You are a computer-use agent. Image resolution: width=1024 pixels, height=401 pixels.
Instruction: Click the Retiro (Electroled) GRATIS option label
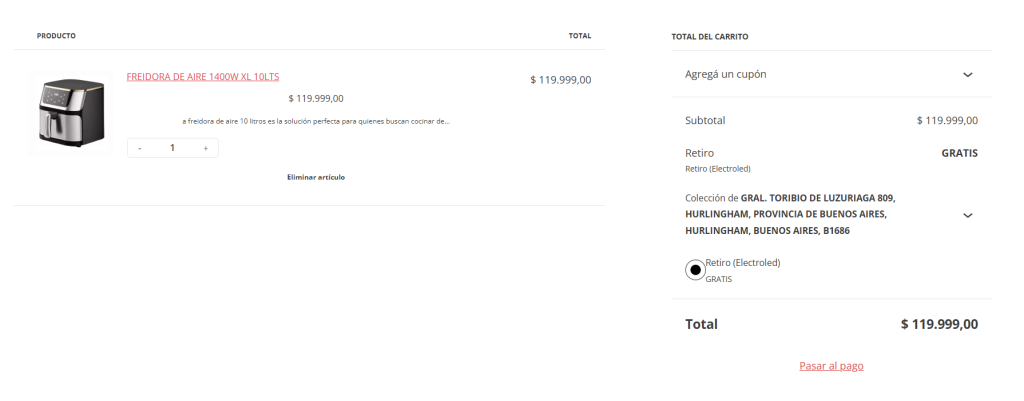[742, 263]
